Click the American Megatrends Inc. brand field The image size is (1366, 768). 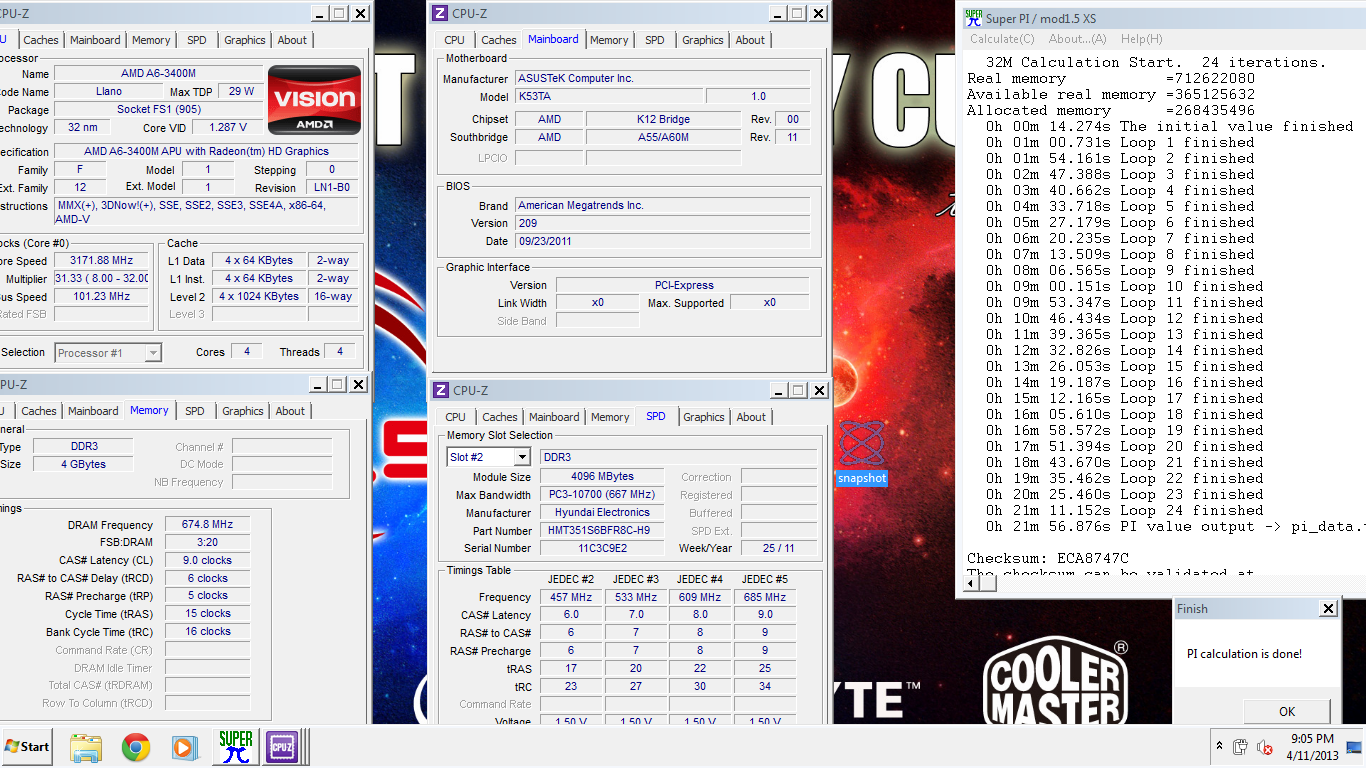tap(663, 205)
